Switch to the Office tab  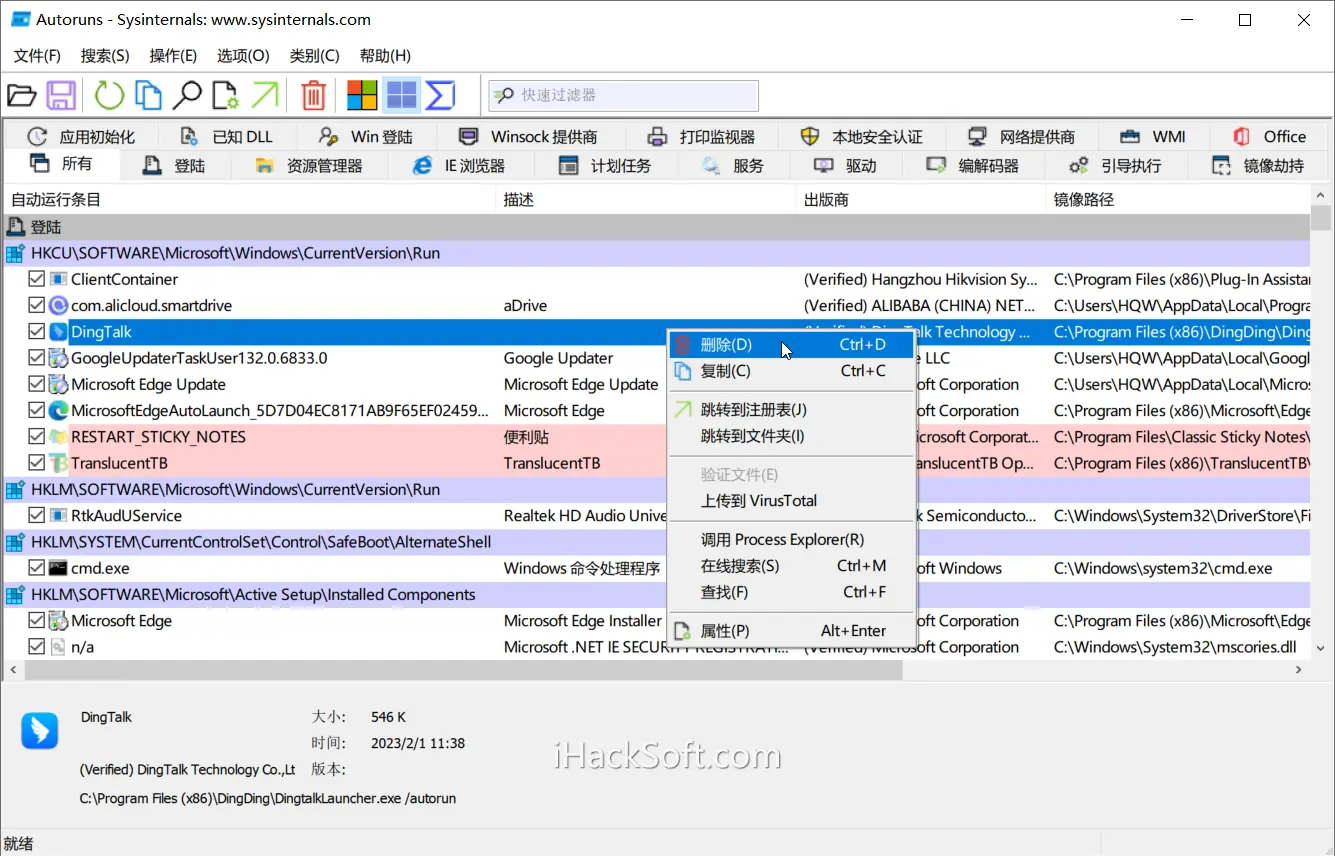(1270, 137)
